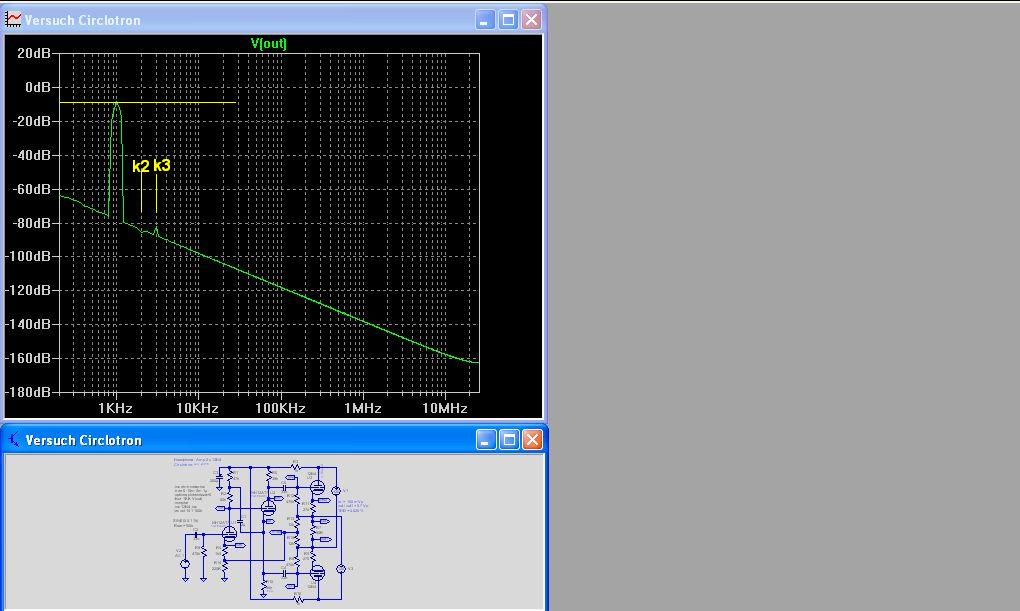
Task: Click the V(out) trace label
Action: [268, 43]
